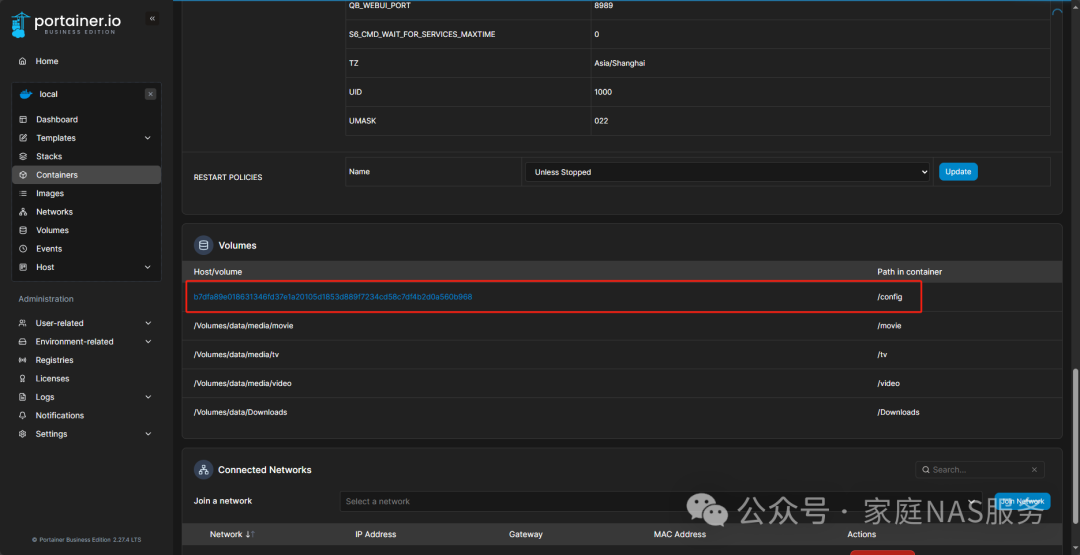The width and height of the screenshot is (1080, 555).
Task: Click the Environment-related hard drive icon
Action: coord(23,342)
